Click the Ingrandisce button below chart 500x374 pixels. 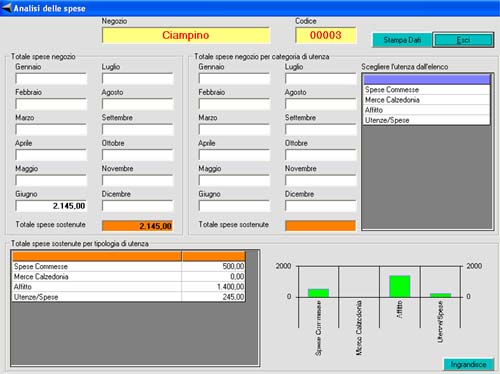click(468, 364)
